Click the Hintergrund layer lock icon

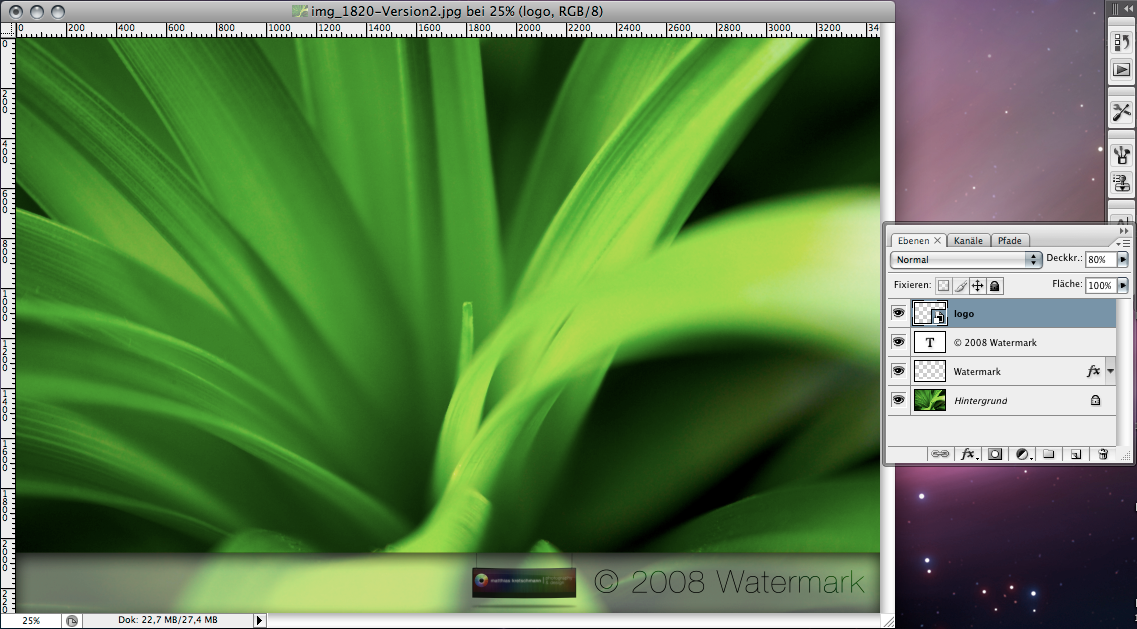tap(1096, 400)
